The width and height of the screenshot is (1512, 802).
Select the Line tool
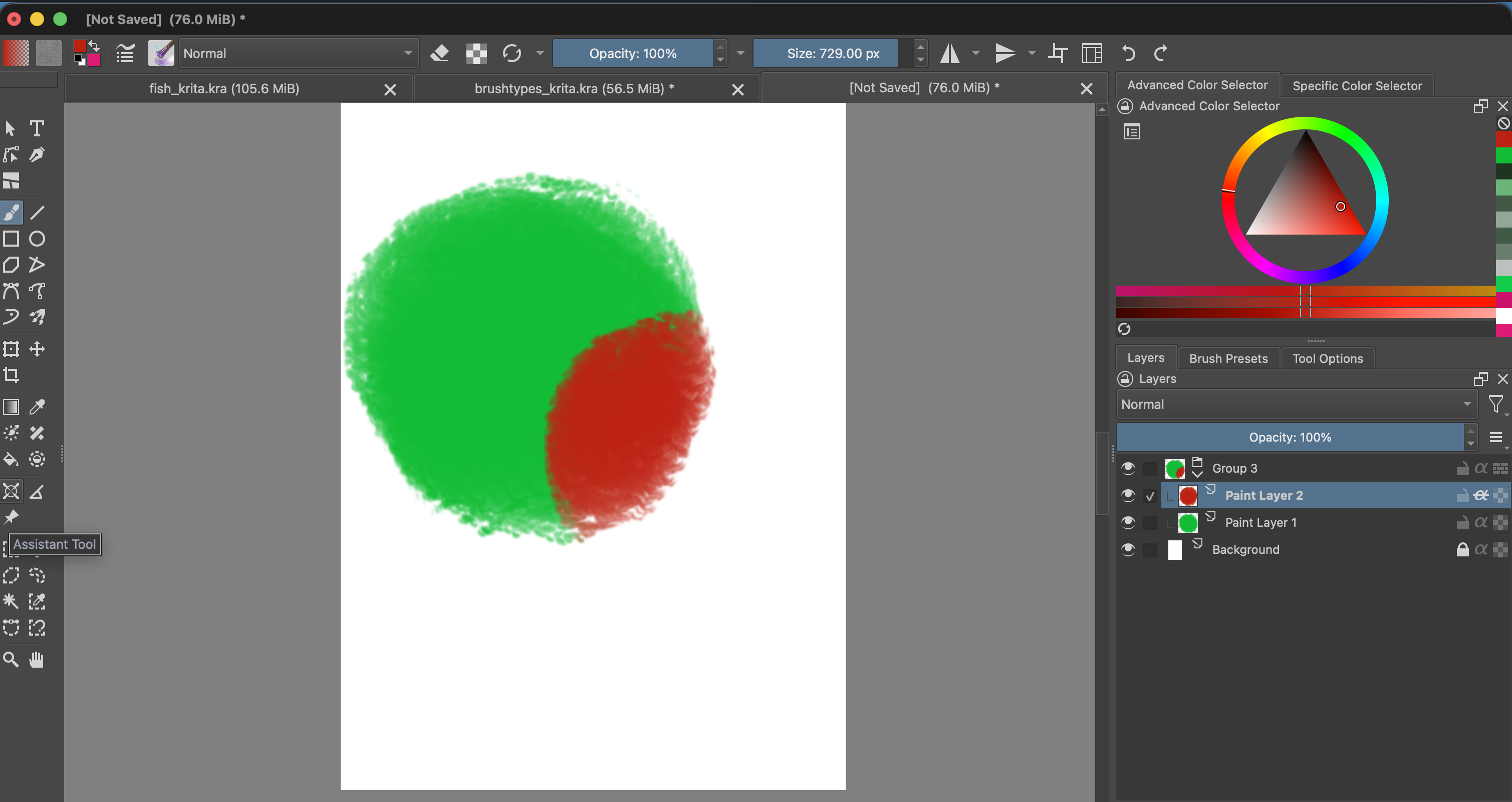[x=37, y=213]
